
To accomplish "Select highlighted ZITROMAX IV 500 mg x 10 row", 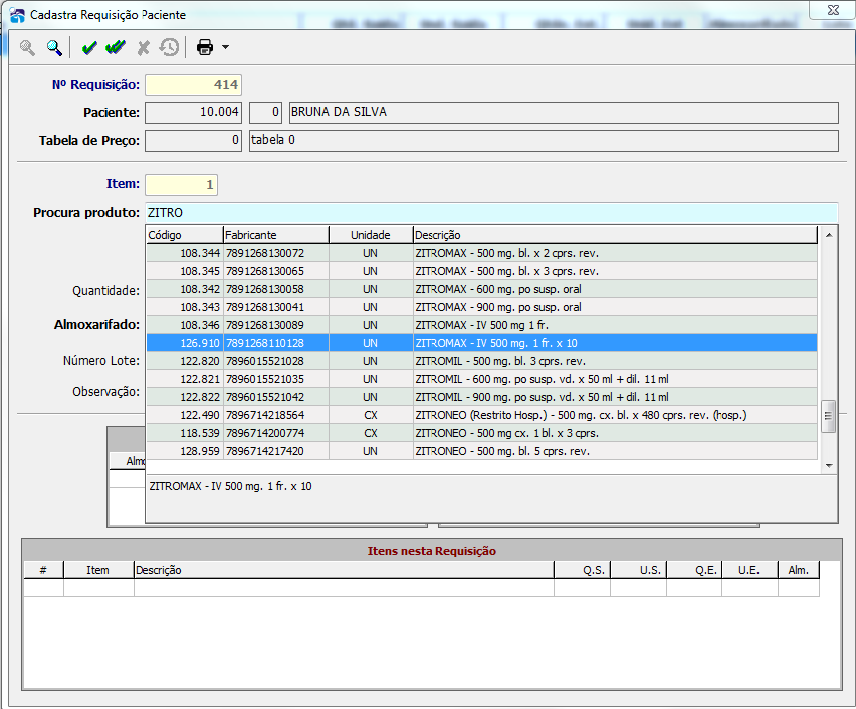I will coord(482,343).
